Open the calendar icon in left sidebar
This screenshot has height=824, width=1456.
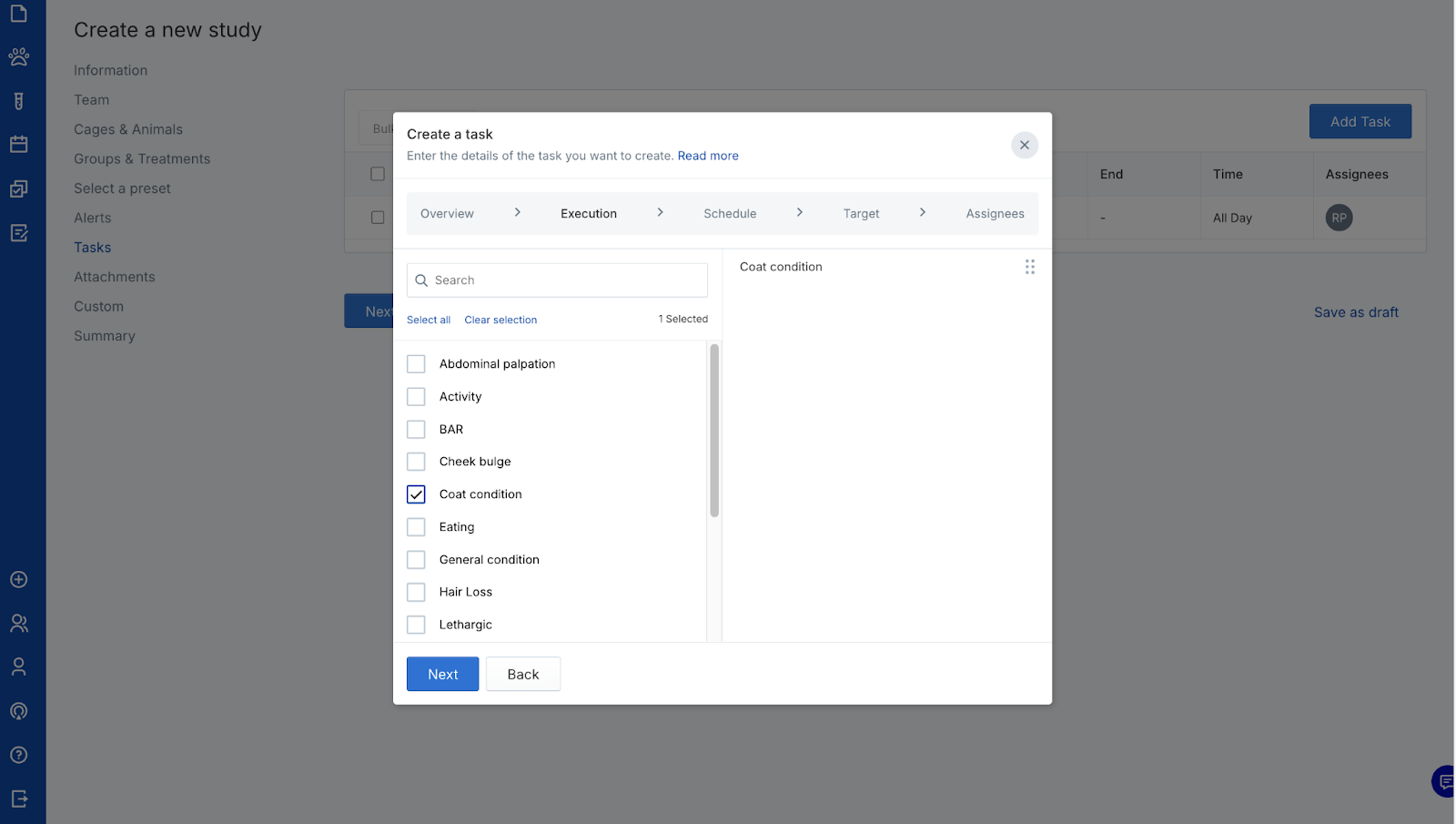click(x=18, y=144)
